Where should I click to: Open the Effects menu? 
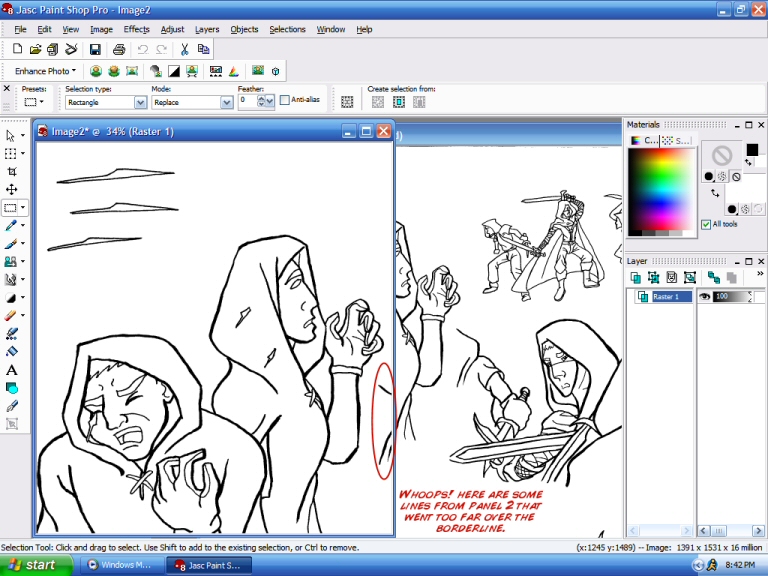tap(137, 30)
